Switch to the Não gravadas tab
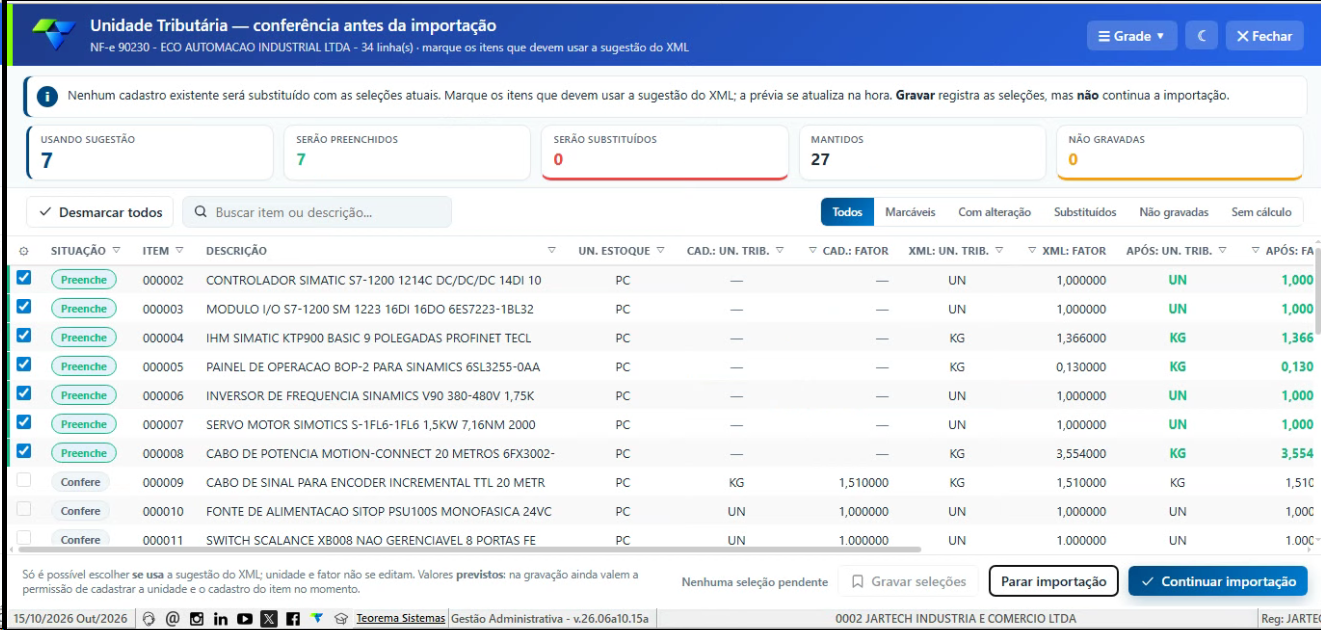 [1174, 212]
